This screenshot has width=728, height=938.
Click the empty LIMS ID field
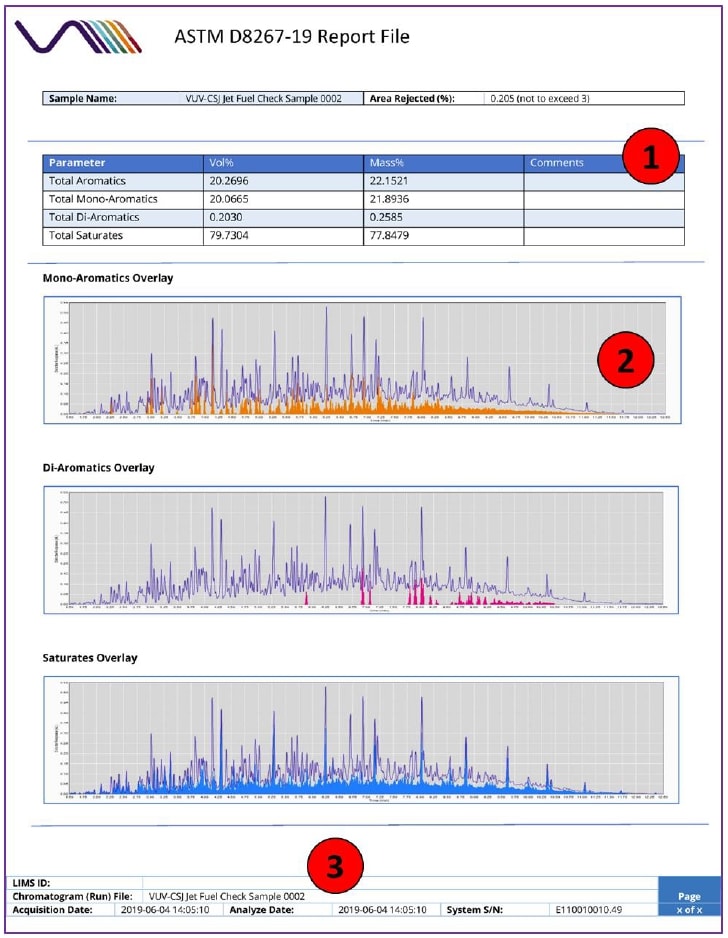400,883
